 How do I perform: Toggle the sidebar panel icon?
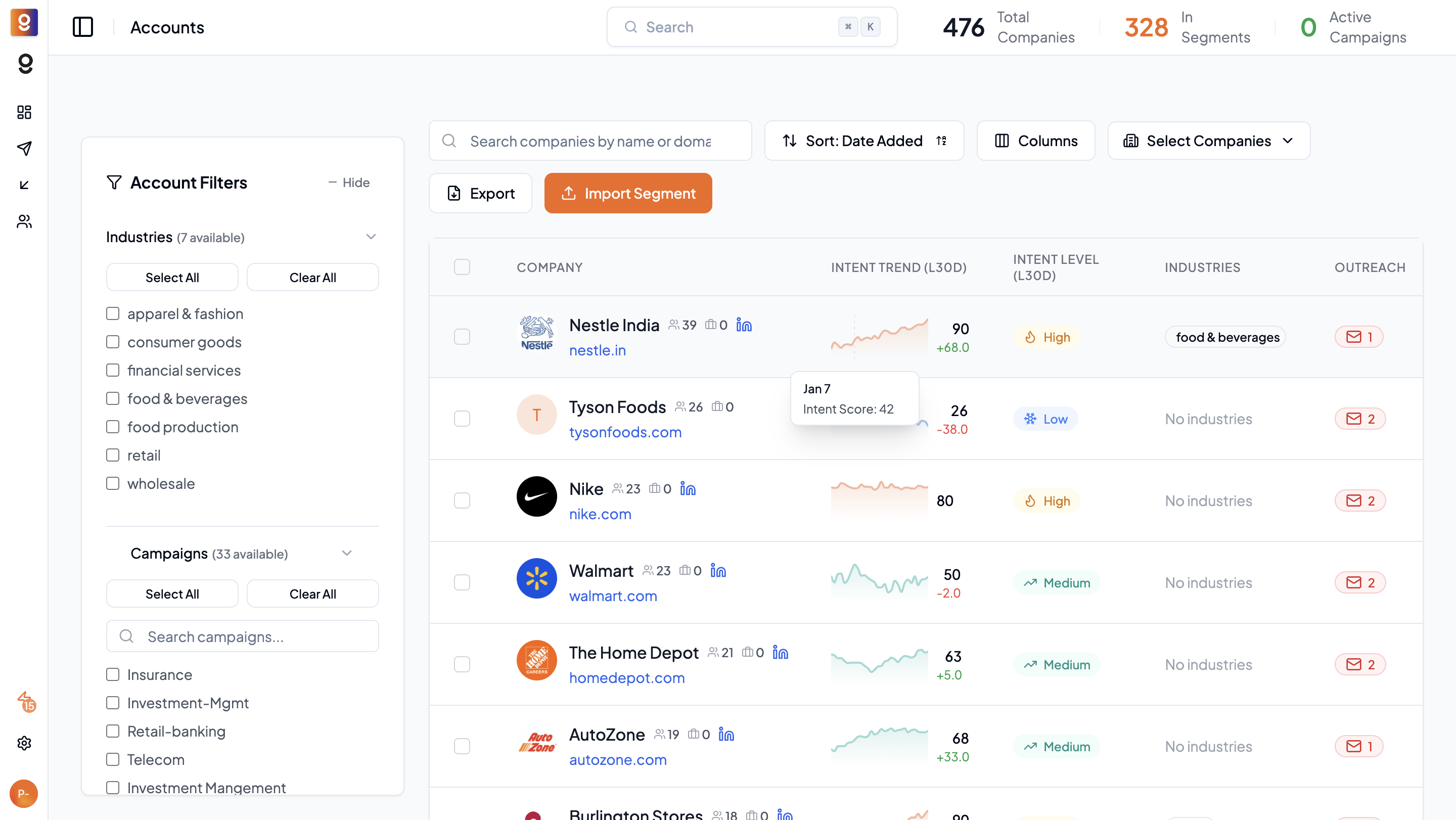click(x=82, y=27)
